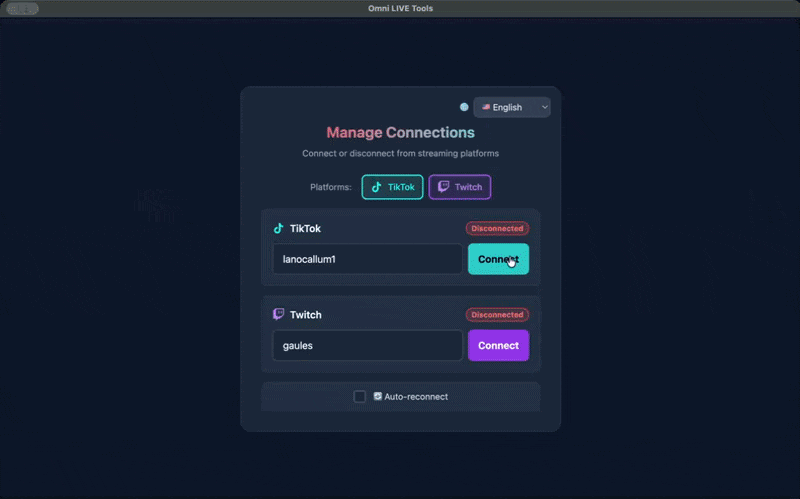Click the light-blue status dot beside language selector
The image size is (800, 499).
(x=464, y=107)
